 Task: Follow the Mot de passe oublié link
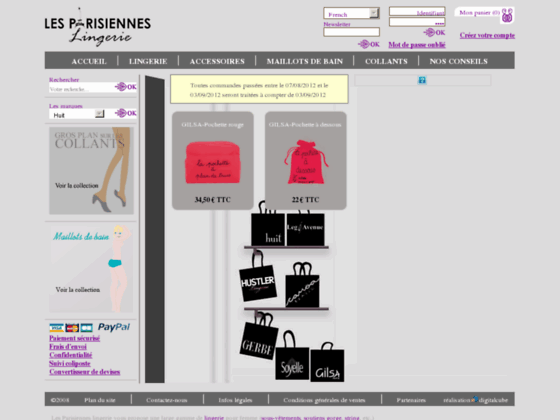417,45
